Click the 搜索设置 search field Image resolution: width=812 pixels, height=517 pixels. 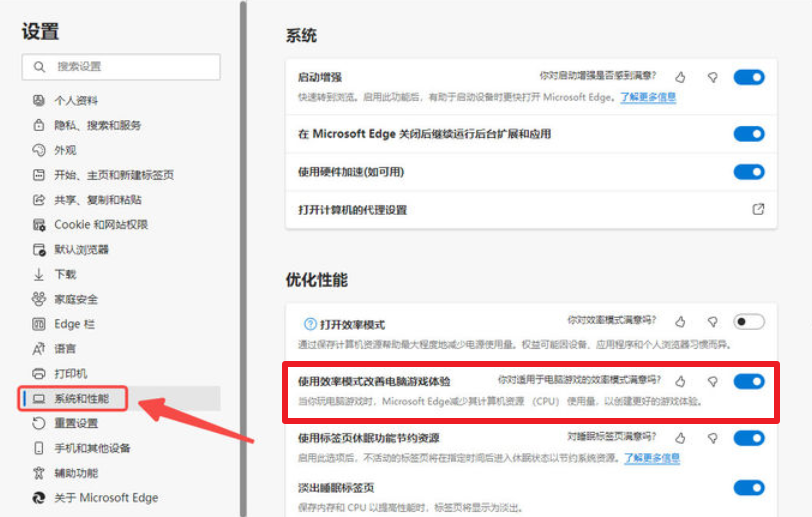click(x=121, y=67)
